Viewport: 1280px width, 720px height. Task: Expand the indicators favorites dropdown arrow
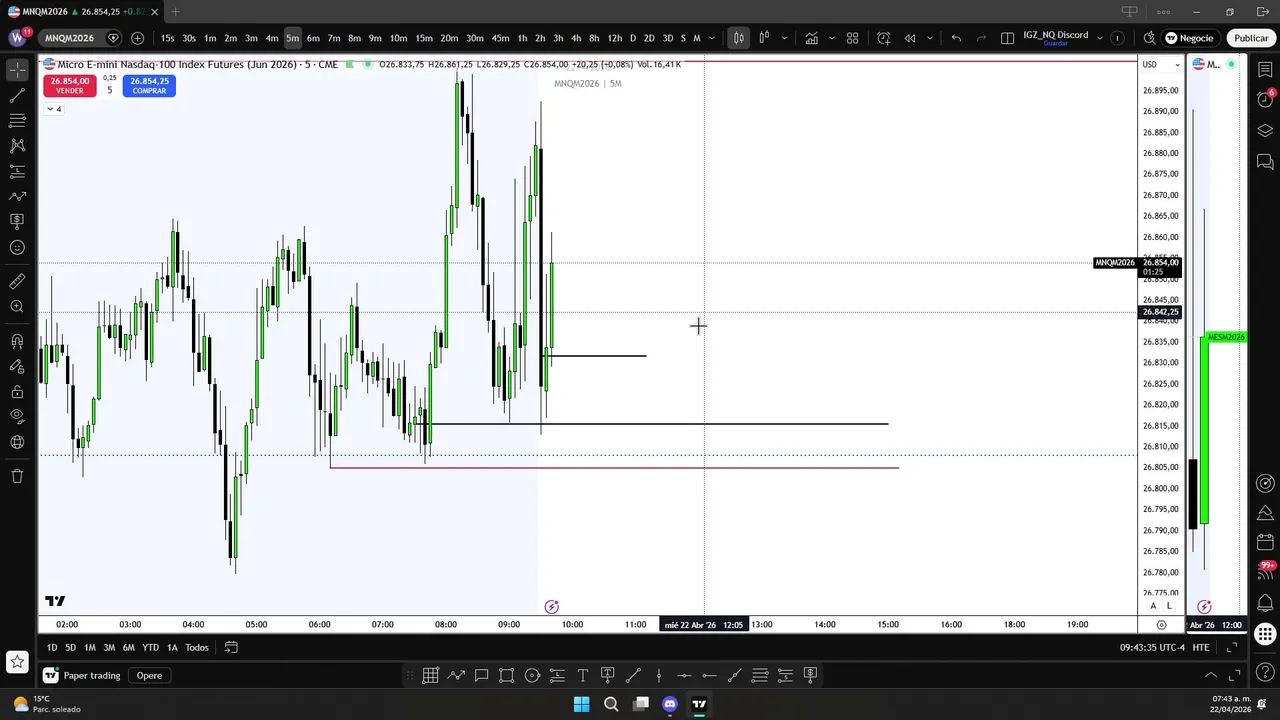831,38
